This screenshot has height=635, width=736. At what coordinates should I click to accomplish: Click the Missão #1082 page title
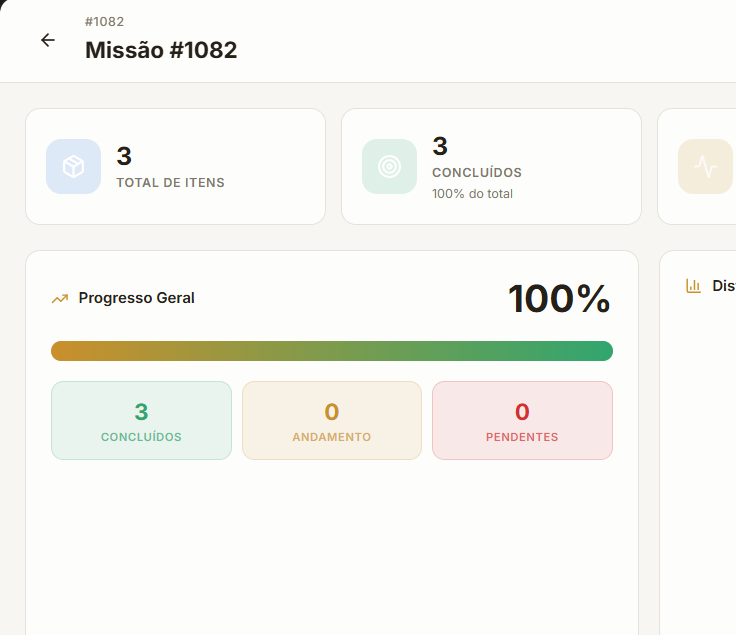(161, 50)
